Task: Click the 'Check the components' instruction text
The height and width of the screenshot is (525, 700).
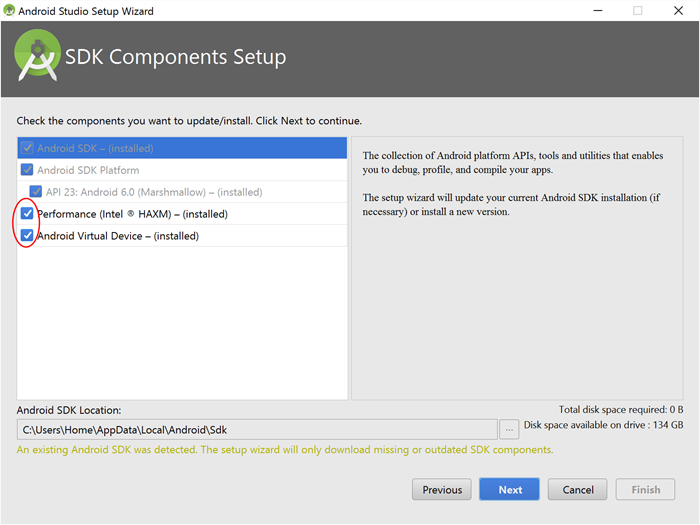Action: (x=189, y=121)
